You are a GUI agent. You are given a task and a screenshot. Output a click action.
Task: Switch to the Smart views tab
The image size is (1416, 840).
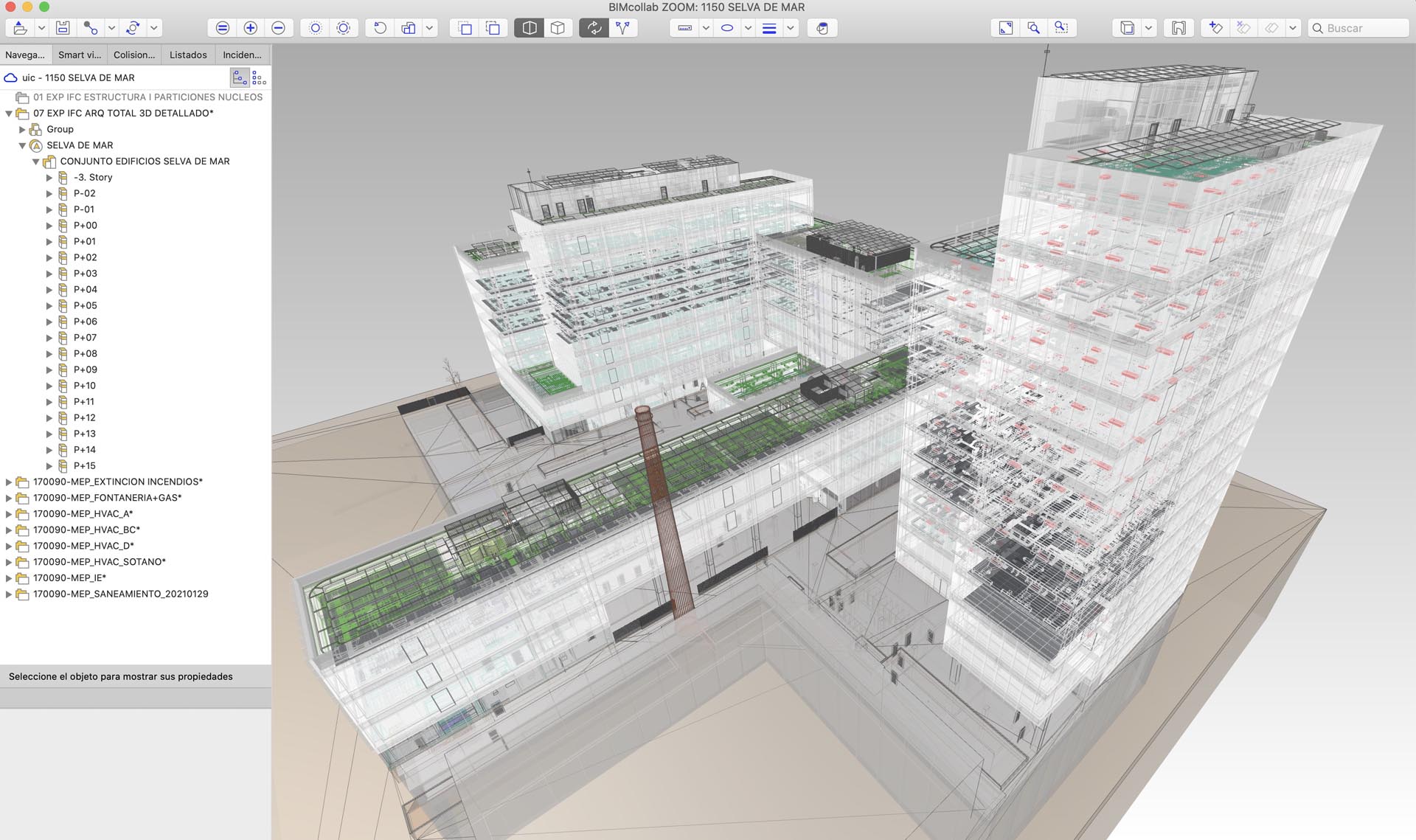(80, 55)
